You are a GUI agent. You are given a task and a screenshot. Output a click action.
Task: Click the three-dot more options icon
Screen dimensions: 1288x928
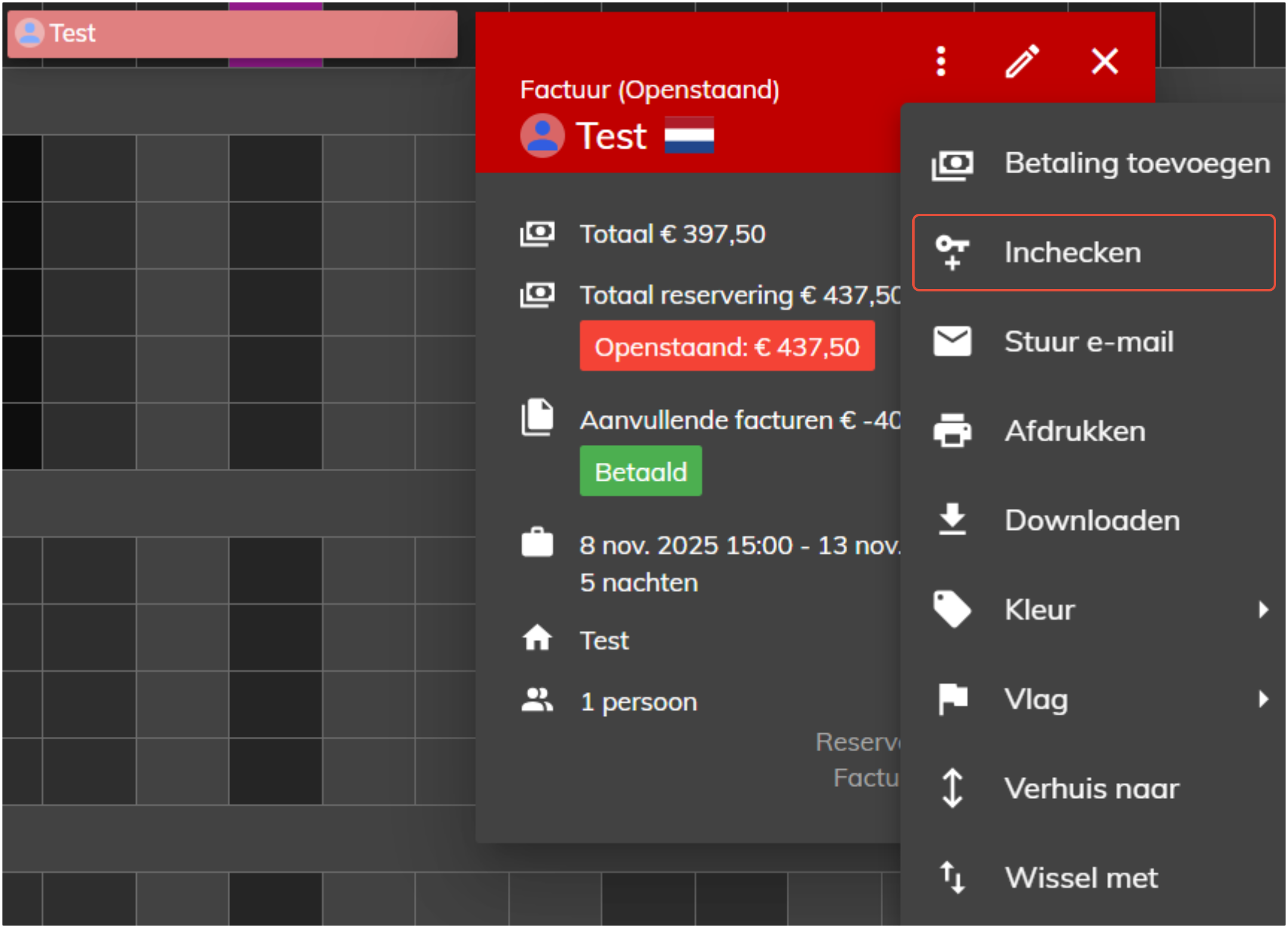click(941, 62)
